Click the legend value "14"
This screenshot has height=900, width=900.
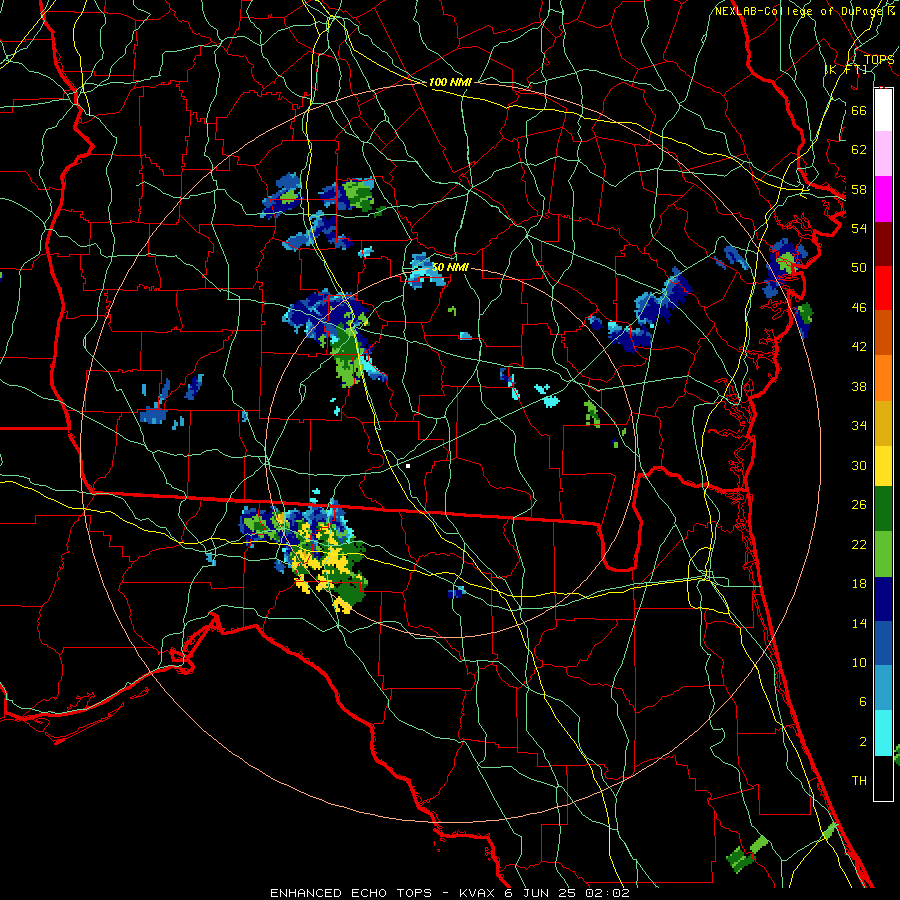pos(859,623)
